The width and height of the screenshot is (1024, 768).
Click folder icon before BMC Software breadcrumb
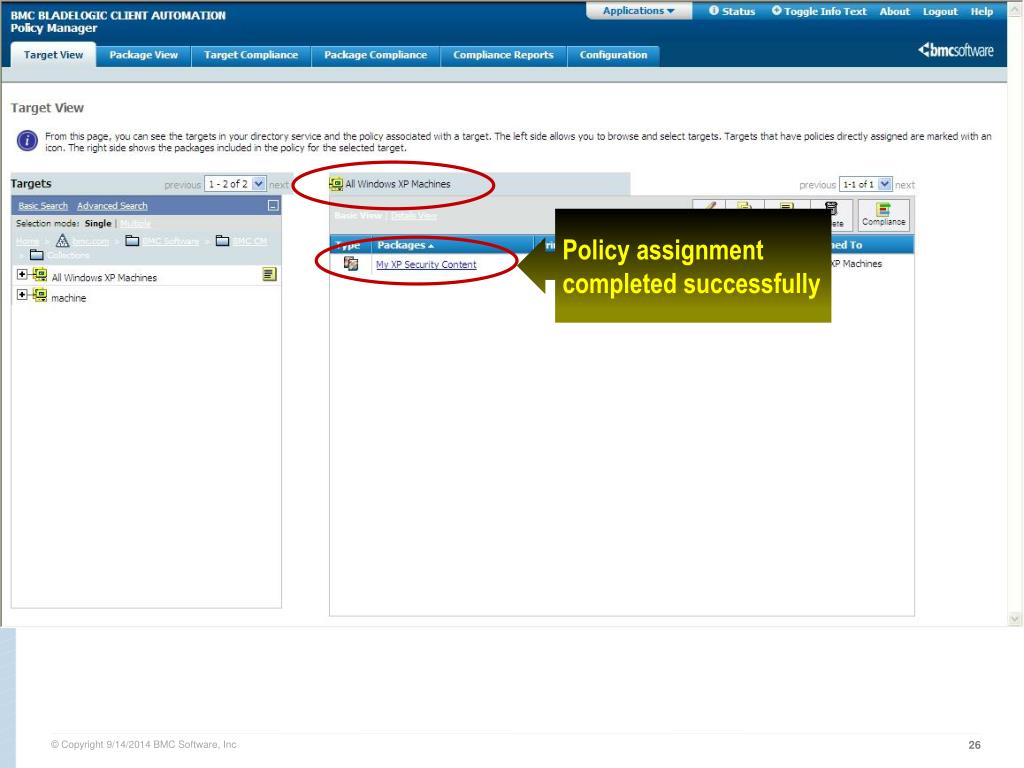click(132, 240)
